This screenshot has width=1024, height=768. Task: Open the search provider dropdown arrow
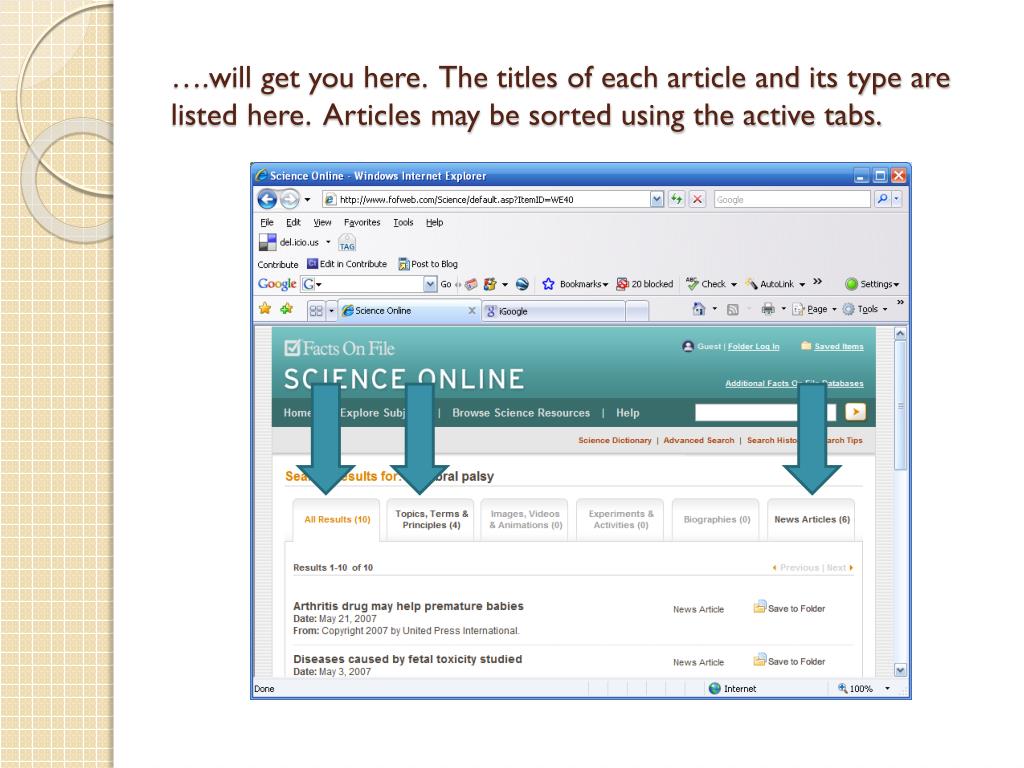pos(897,199)
